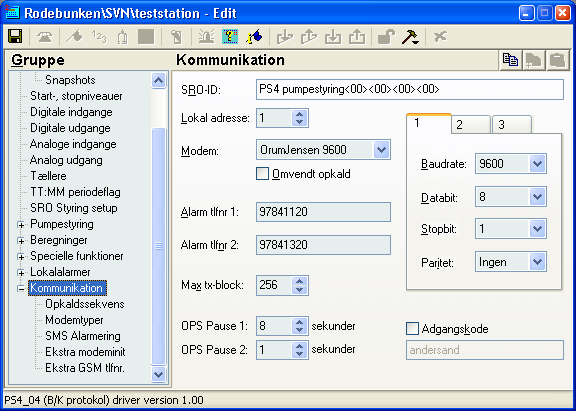Click the tree scrollbar up arrow
Image resolution: width=576 pixels, height=411 pixels.
pos(158,80)
